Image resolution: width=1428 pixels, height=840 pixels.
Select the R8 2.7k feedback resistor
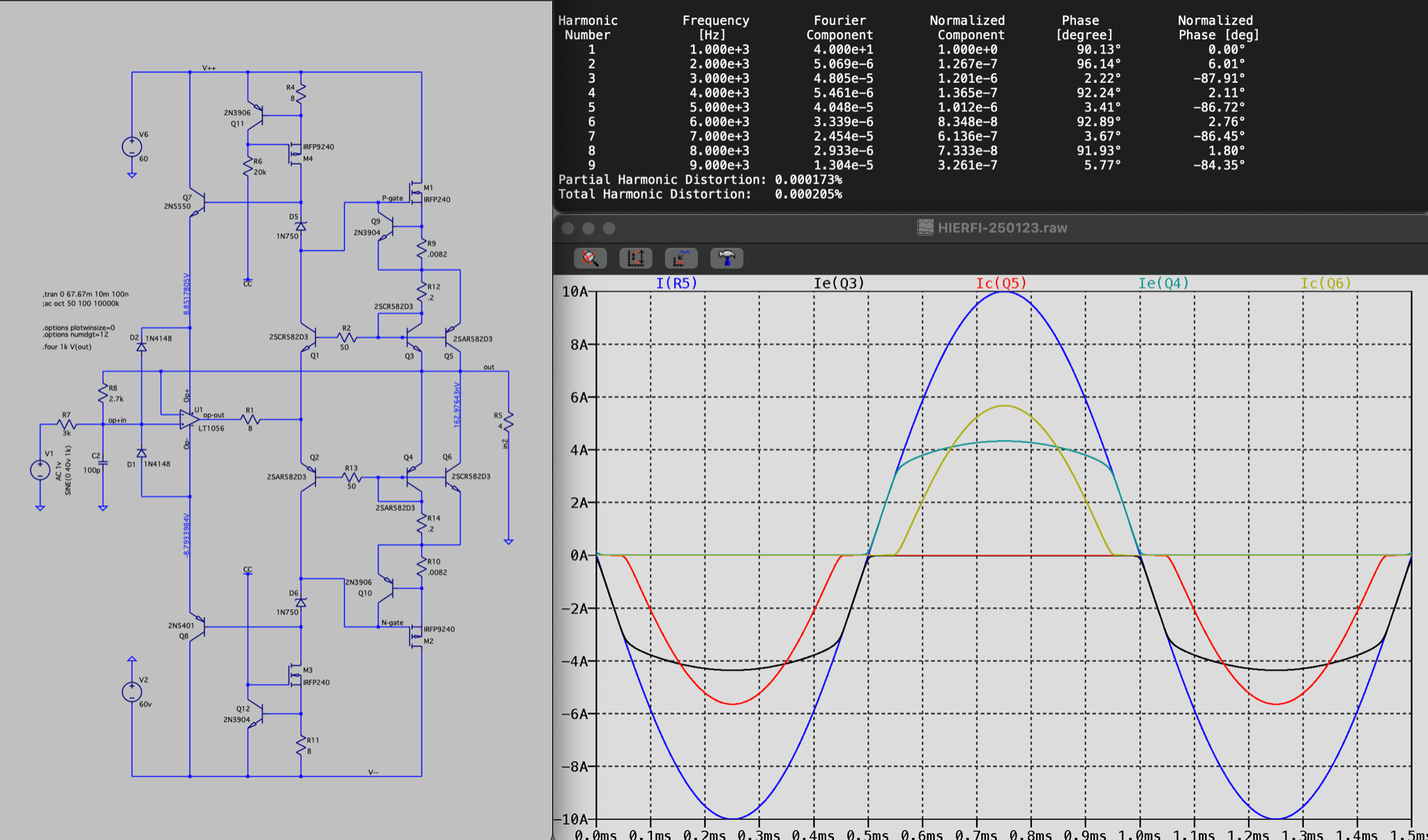coord(103,394)
